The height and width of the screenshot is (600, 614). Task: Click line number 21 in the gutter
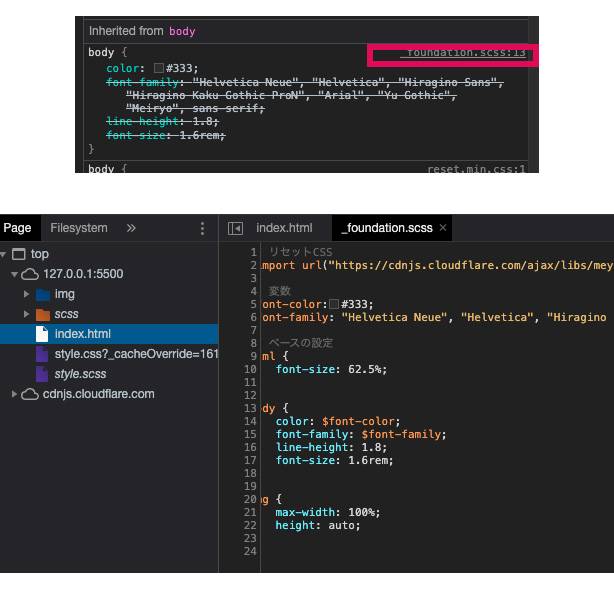[250, 512]
